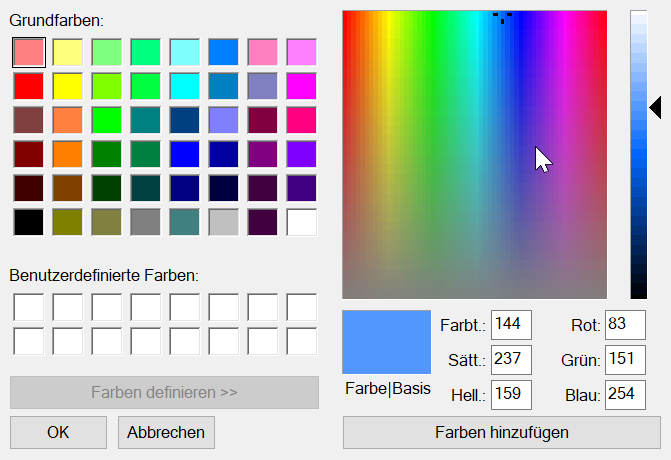
Task: Pick the brown swatch
Action: tap(68, 188)
